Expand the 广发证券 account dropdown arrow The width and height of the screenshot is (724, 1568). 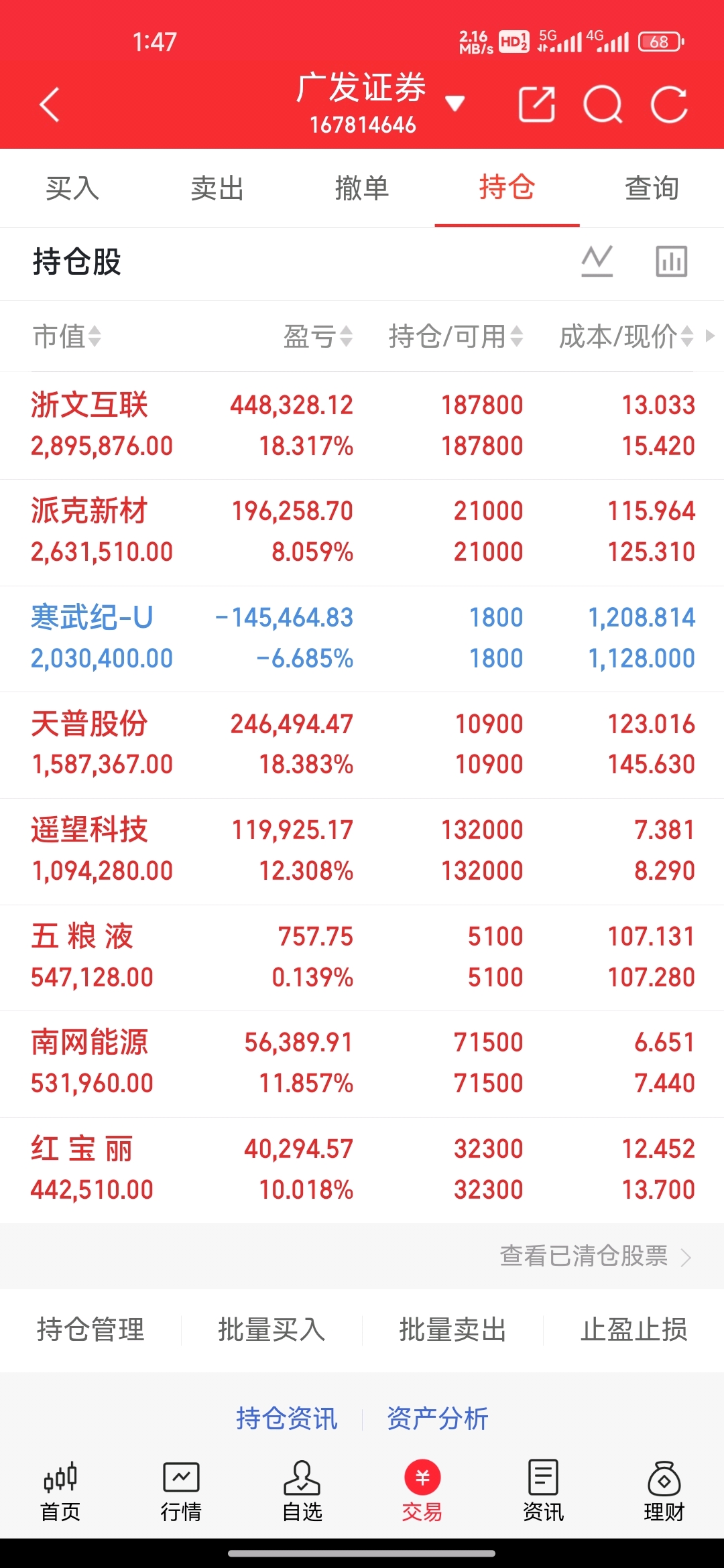coord(455,103)
